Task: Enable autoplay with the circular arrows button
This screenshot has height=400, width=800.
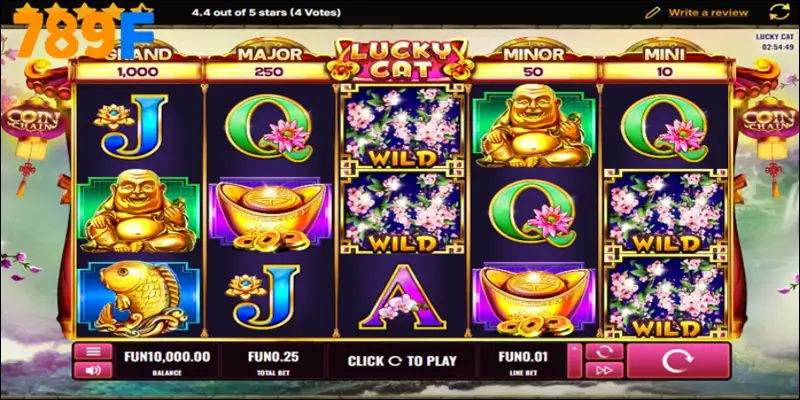Action: pyautogui.click(x=604, y=352)
